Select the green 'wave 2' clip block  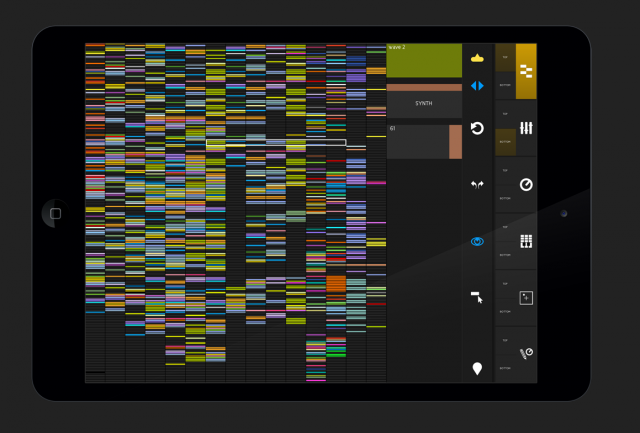[x=424, y=60]
